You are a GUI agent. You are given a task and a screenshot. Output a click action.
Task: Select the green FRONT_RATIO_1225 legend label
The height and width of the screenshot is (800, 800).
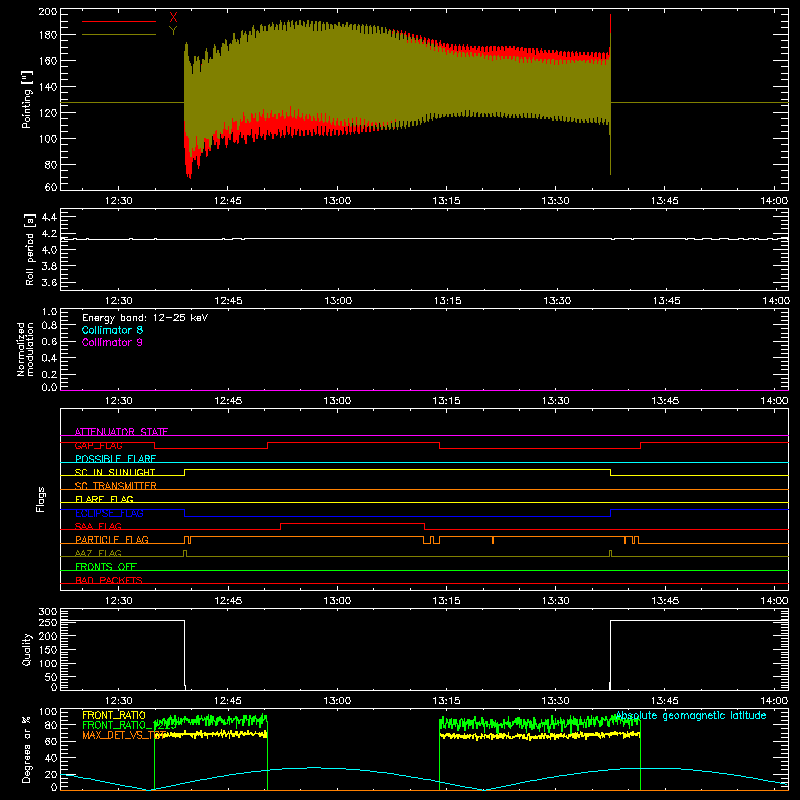[x=129, y=725]
